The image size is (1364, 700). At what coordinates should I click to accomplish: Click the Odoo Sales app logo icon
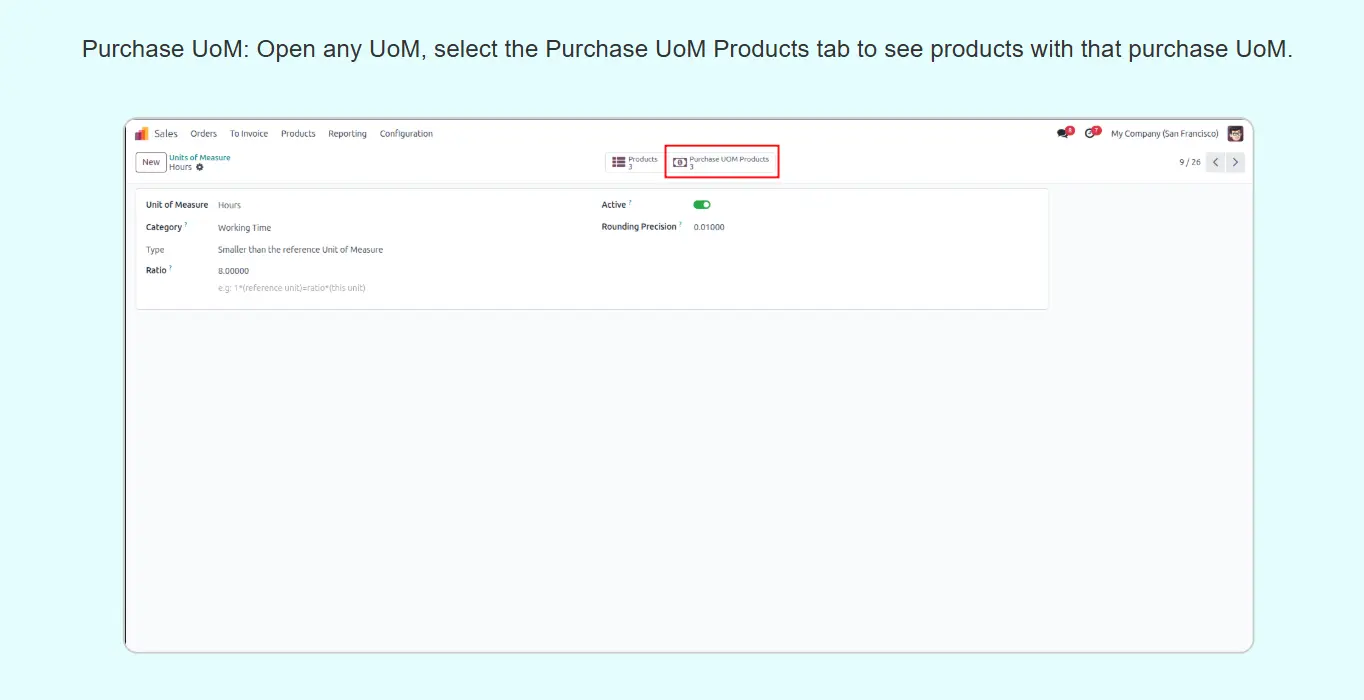click(x=142, y=134)
